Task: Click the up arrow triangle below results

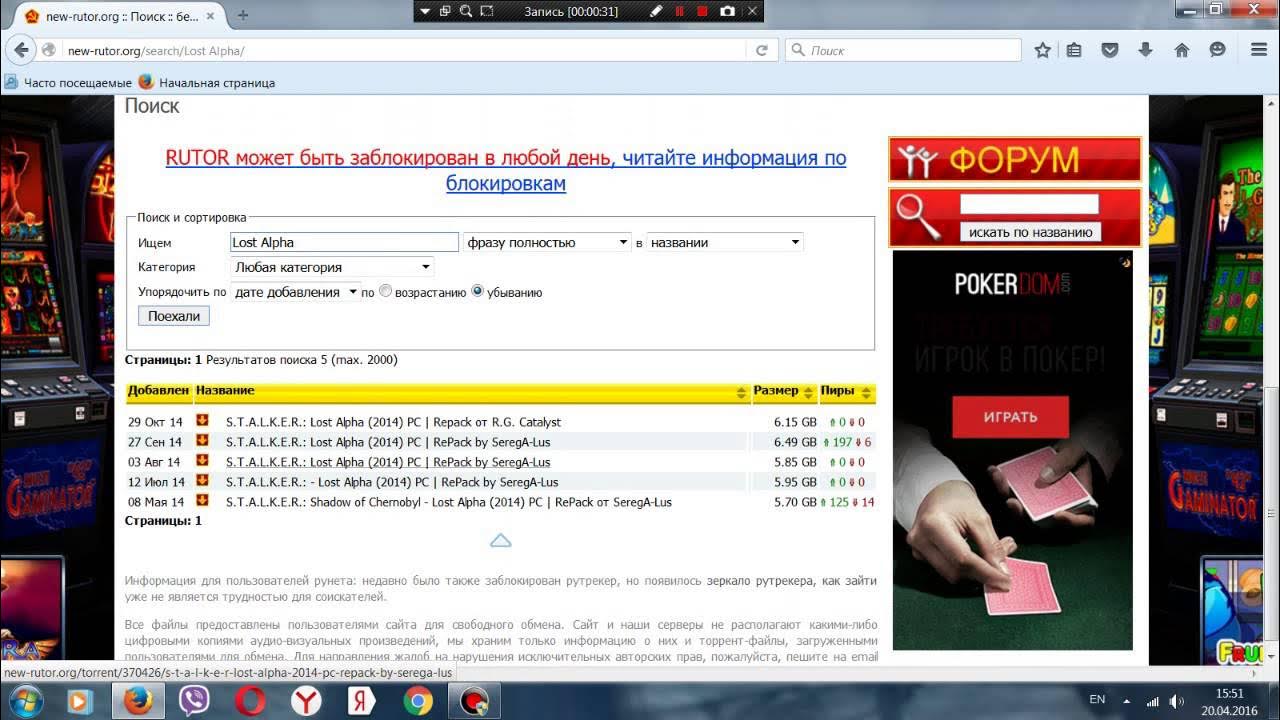Action: click(501, 540)
